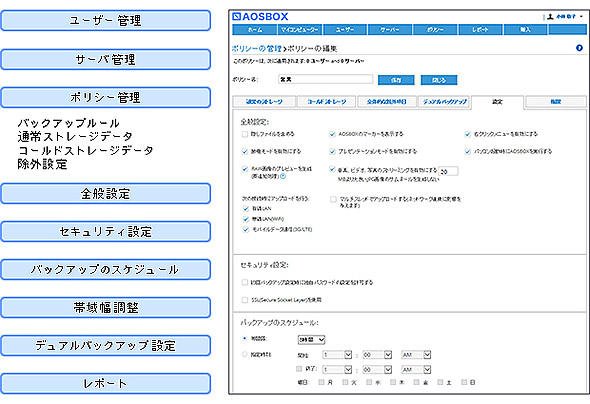Image resolution: width=590 pixels, height=404 pixels.
Task: Open the help icon beside the breadcrumb
Action: coord(579,48)
